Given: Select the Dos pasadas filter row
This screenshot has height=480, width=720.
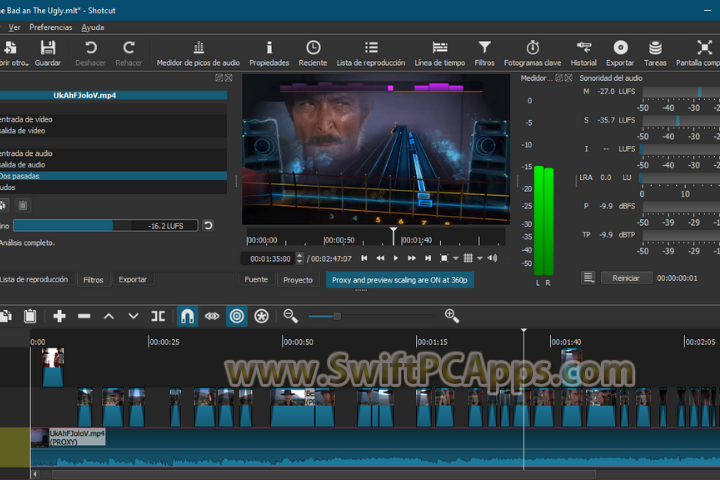Looking at the screenshot, I should tap(113, 176).
